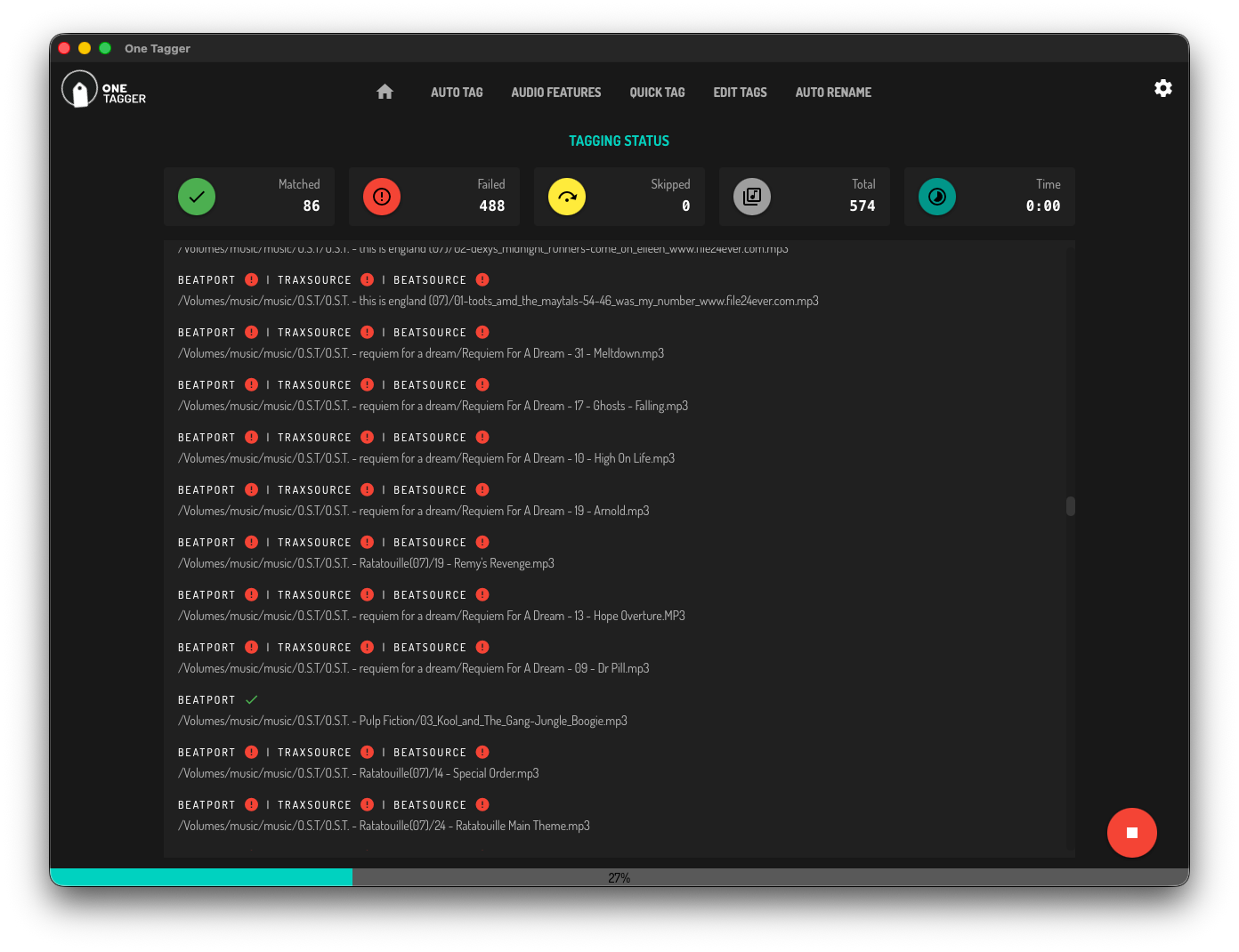This screenshot has width=1239, height=952.
Task: Select the Auto Rename tab
Action: pyautogui.click(x=833, y=93)
